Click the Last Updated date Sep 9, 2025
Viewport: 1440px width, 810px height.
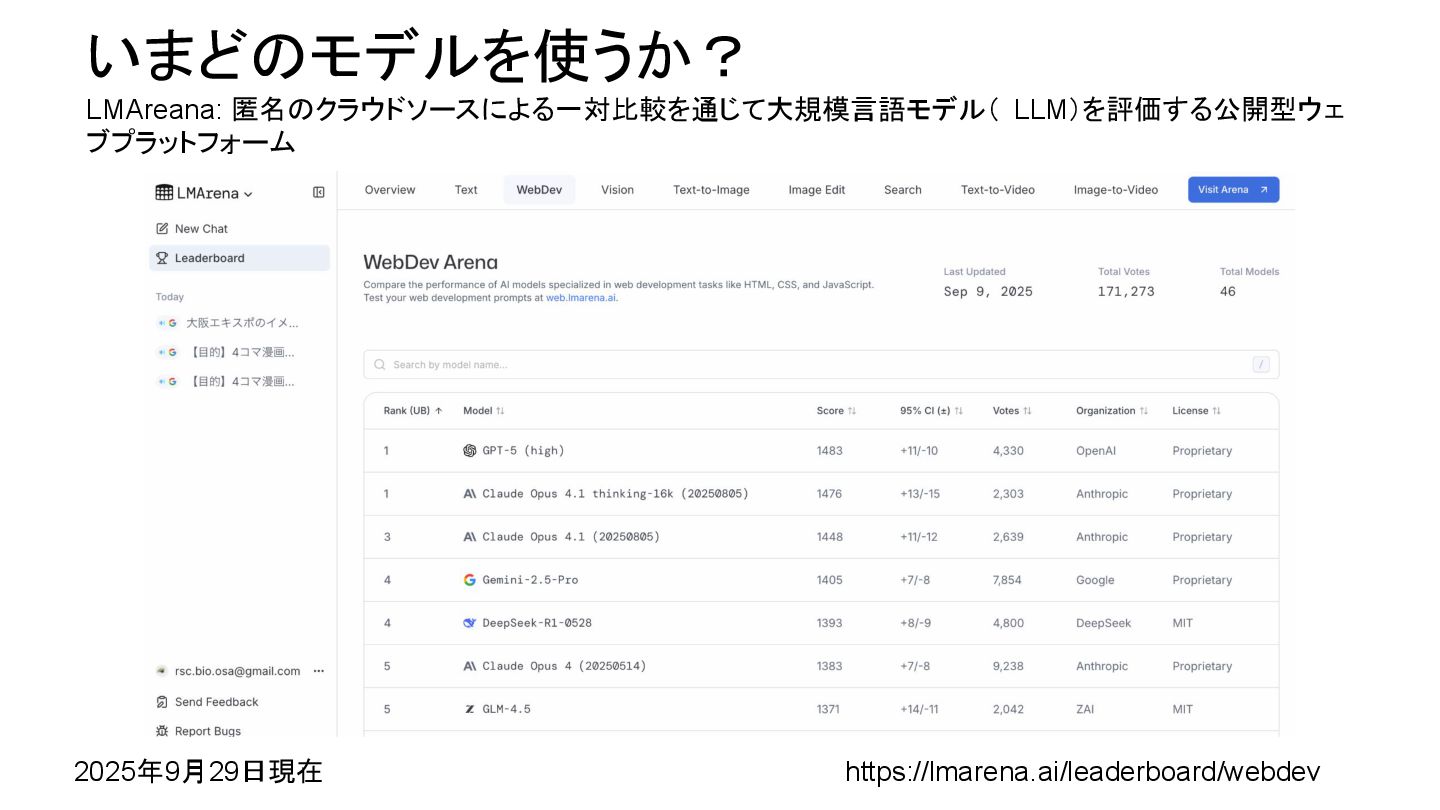click(988, 292)
